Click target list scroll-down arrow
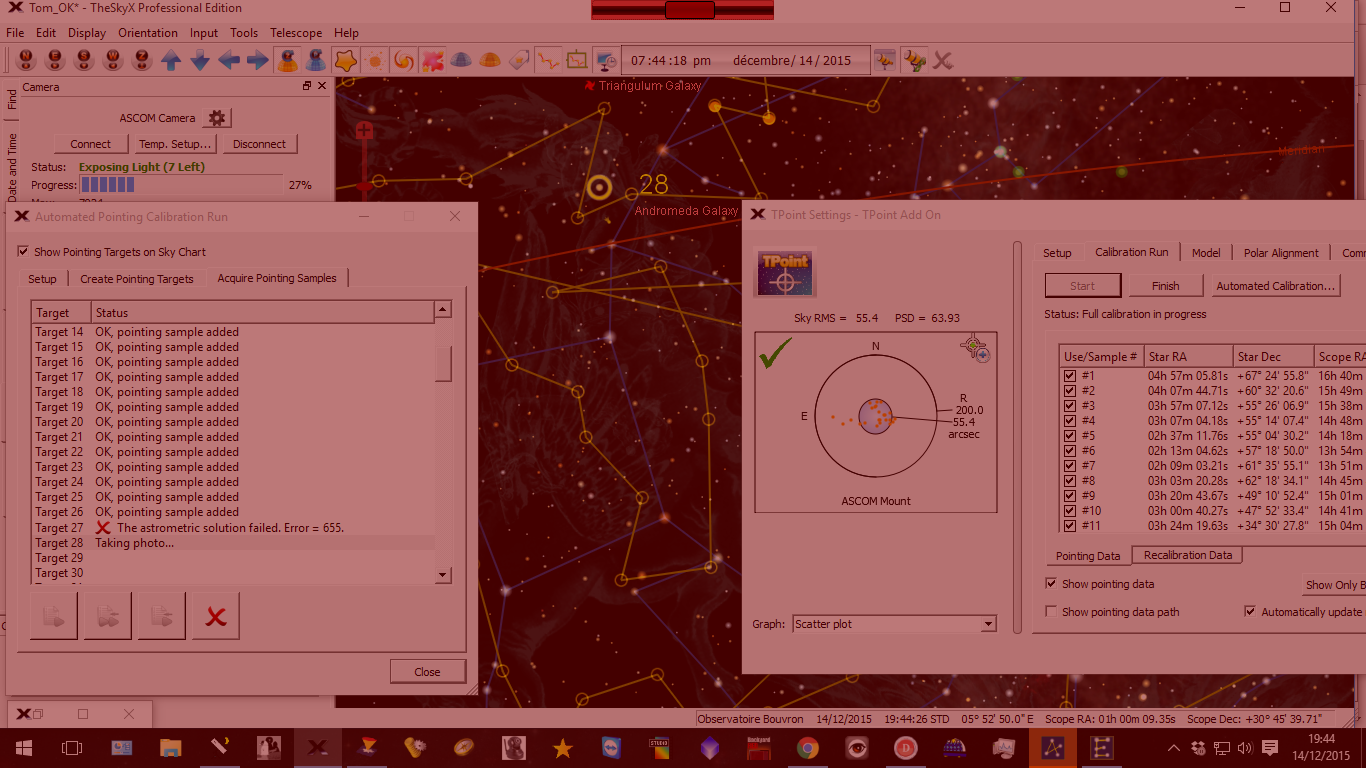Screen dimensions: 1366x768 (x=443, y=575)
